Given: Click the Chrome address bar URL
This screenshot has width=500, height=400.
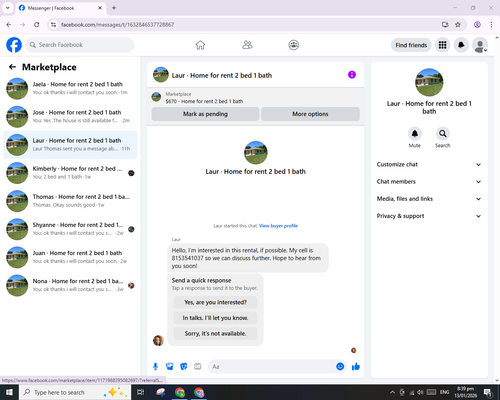Looking at the screenshot, I should click(117, 25).
